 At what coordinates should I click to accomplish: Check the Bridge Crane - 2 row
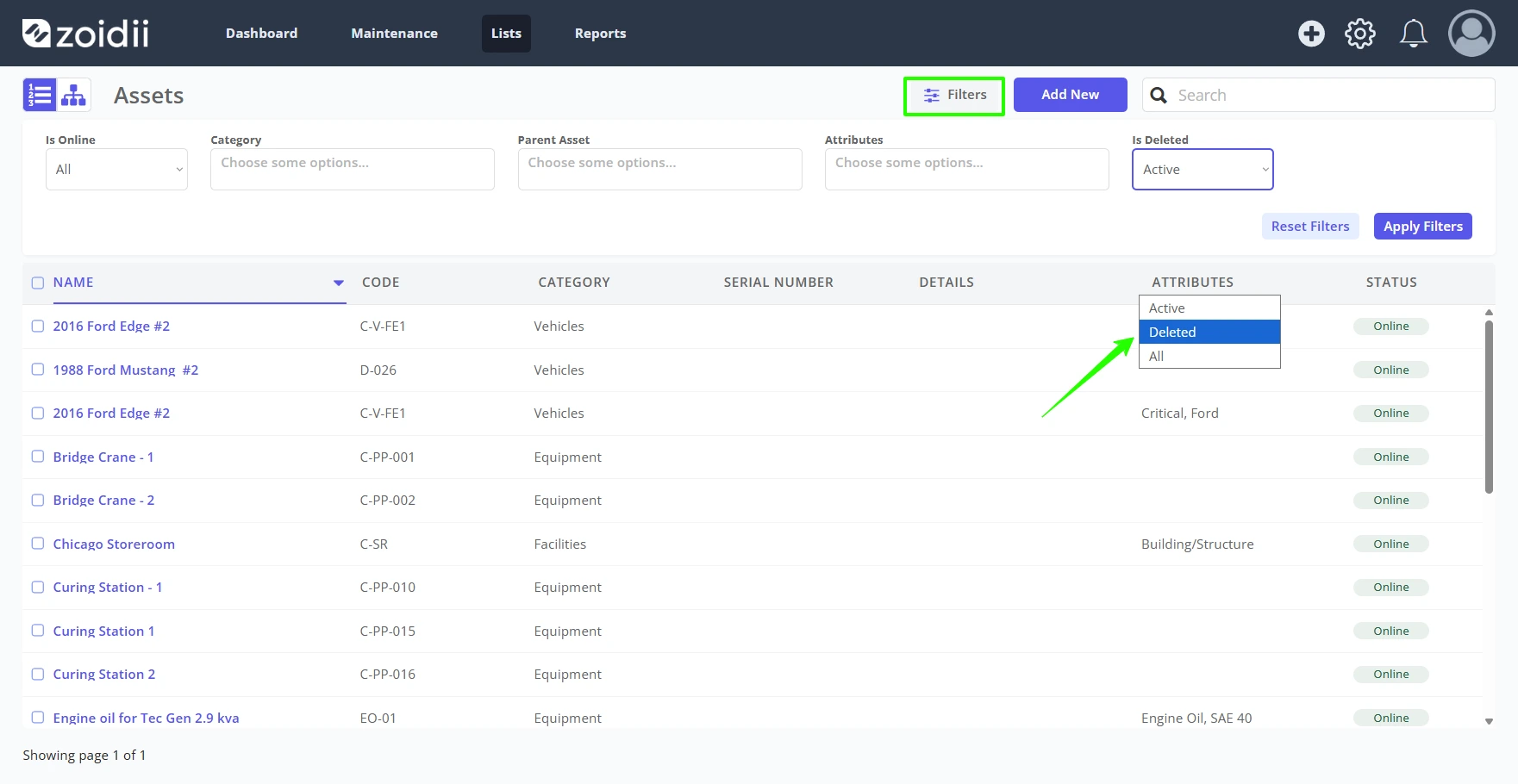(38, 500)
